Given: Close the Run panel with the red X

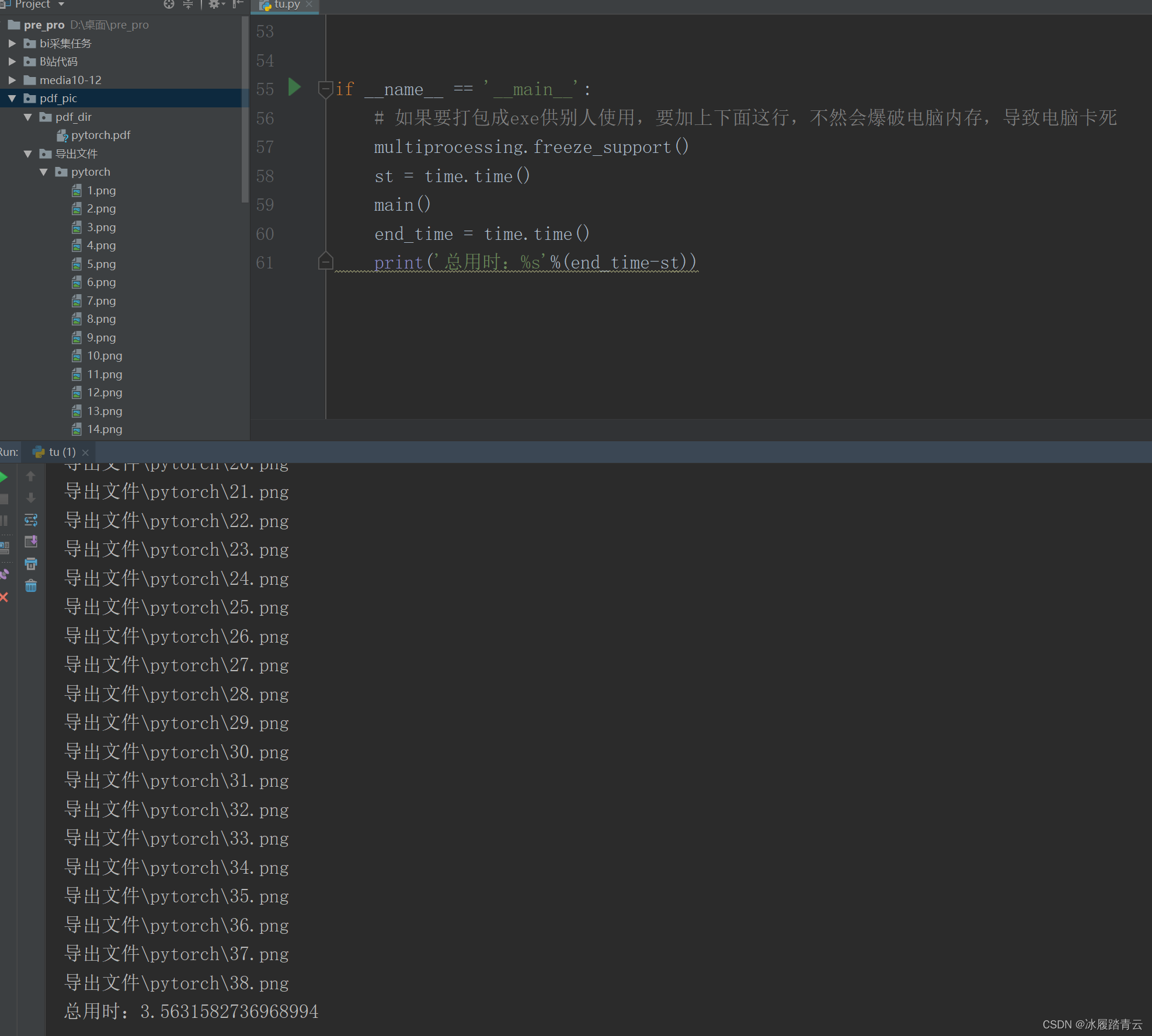Looking at the screenshot, I should pos(4,597).
